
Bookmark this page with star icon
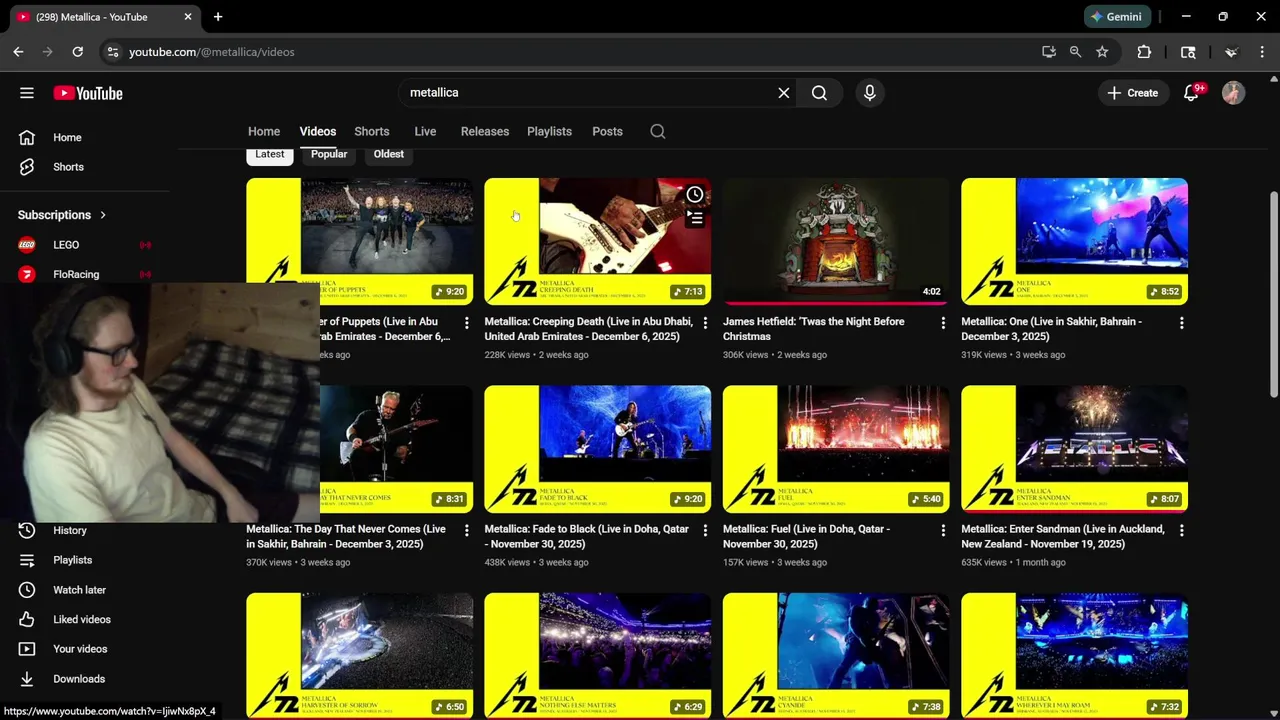pos(1102,52)
